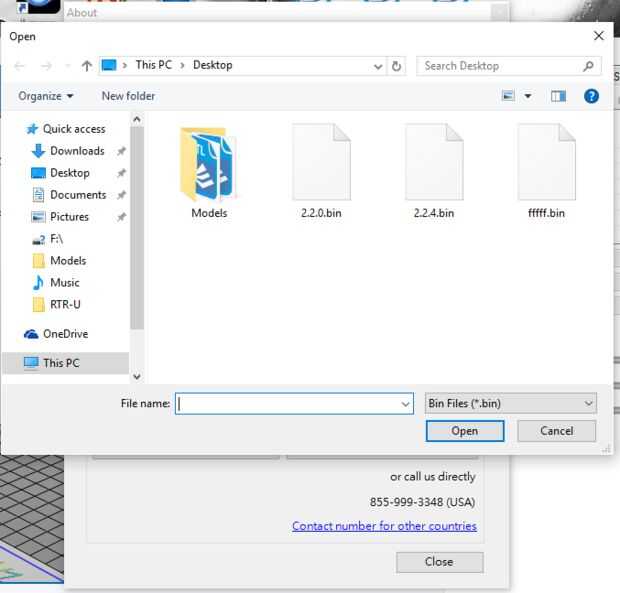Expand the File name dropdown arrow
This screenshot has width=620, height=593.
click(x=405, y=404)
